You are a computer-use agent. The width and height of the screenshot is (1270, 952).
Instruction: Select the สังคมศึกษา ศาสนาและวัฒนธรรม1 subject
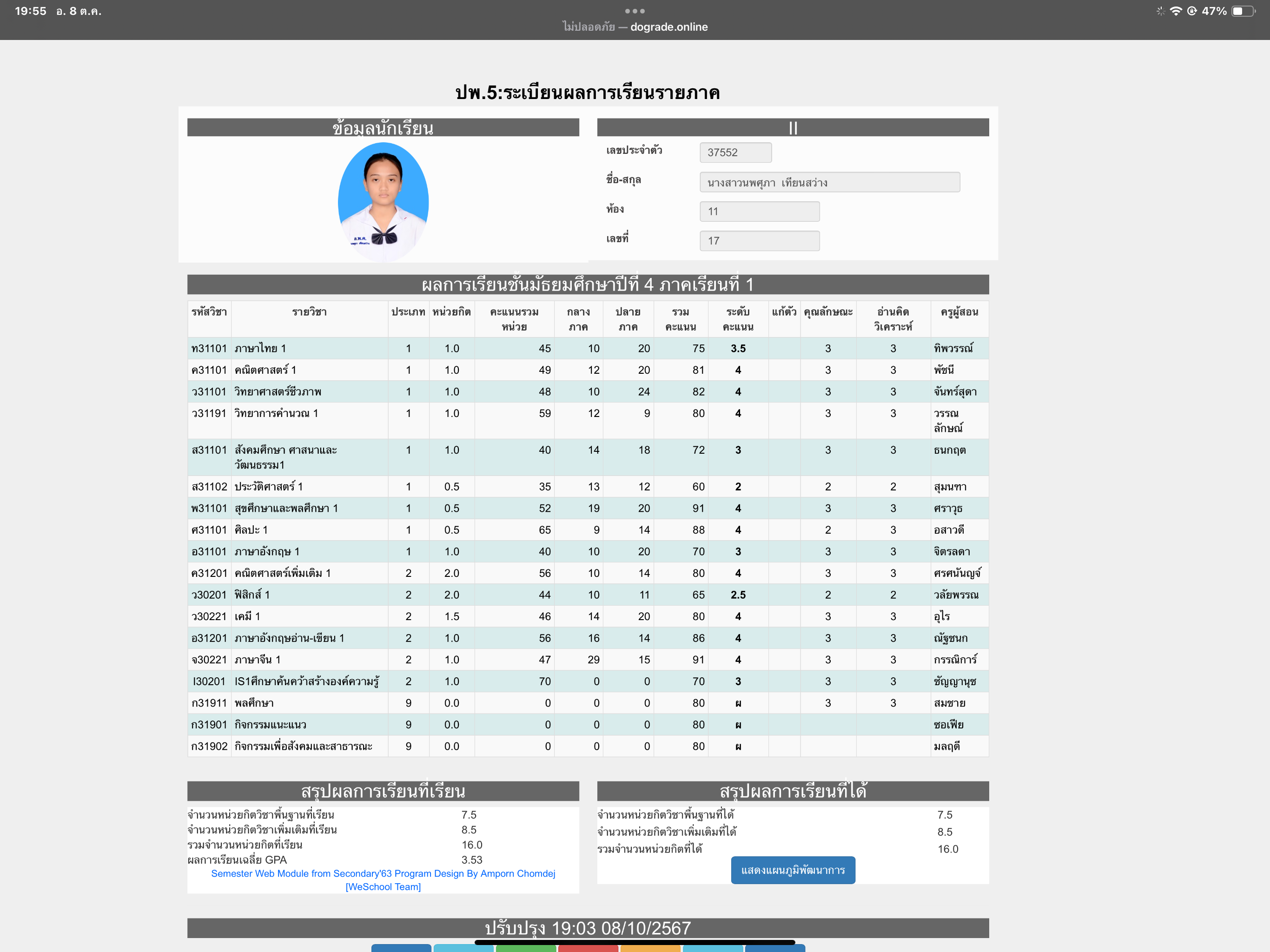(285, 457)
